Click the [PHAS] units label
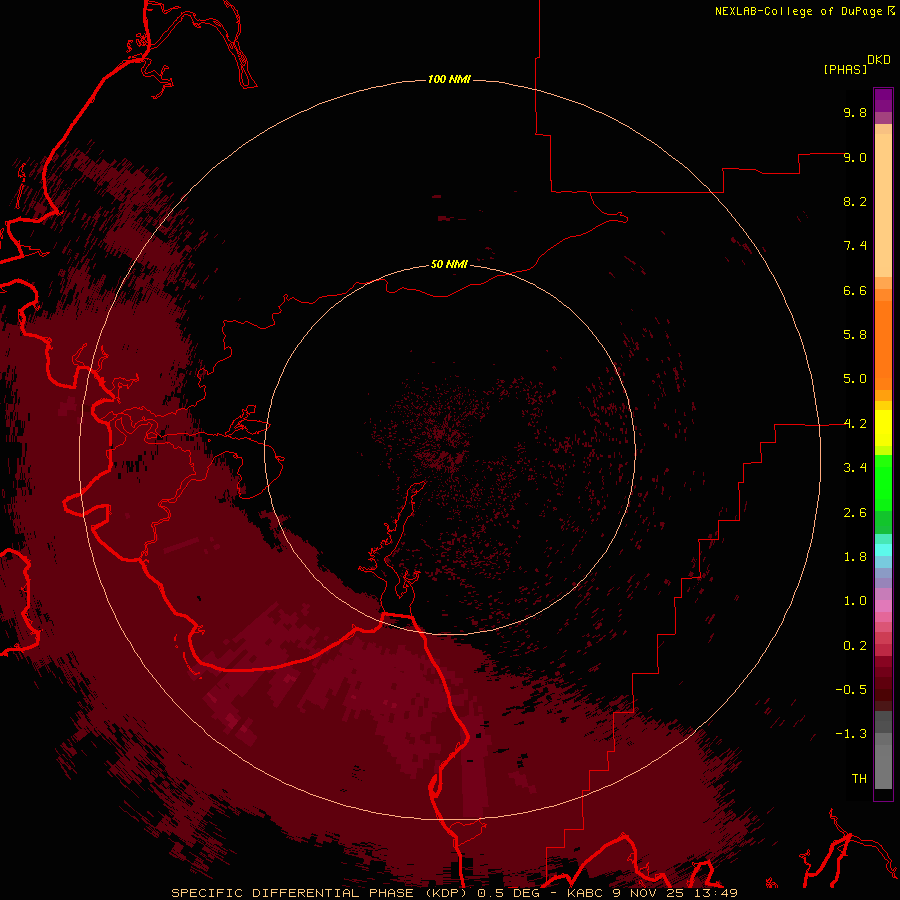 click(845, 69)
